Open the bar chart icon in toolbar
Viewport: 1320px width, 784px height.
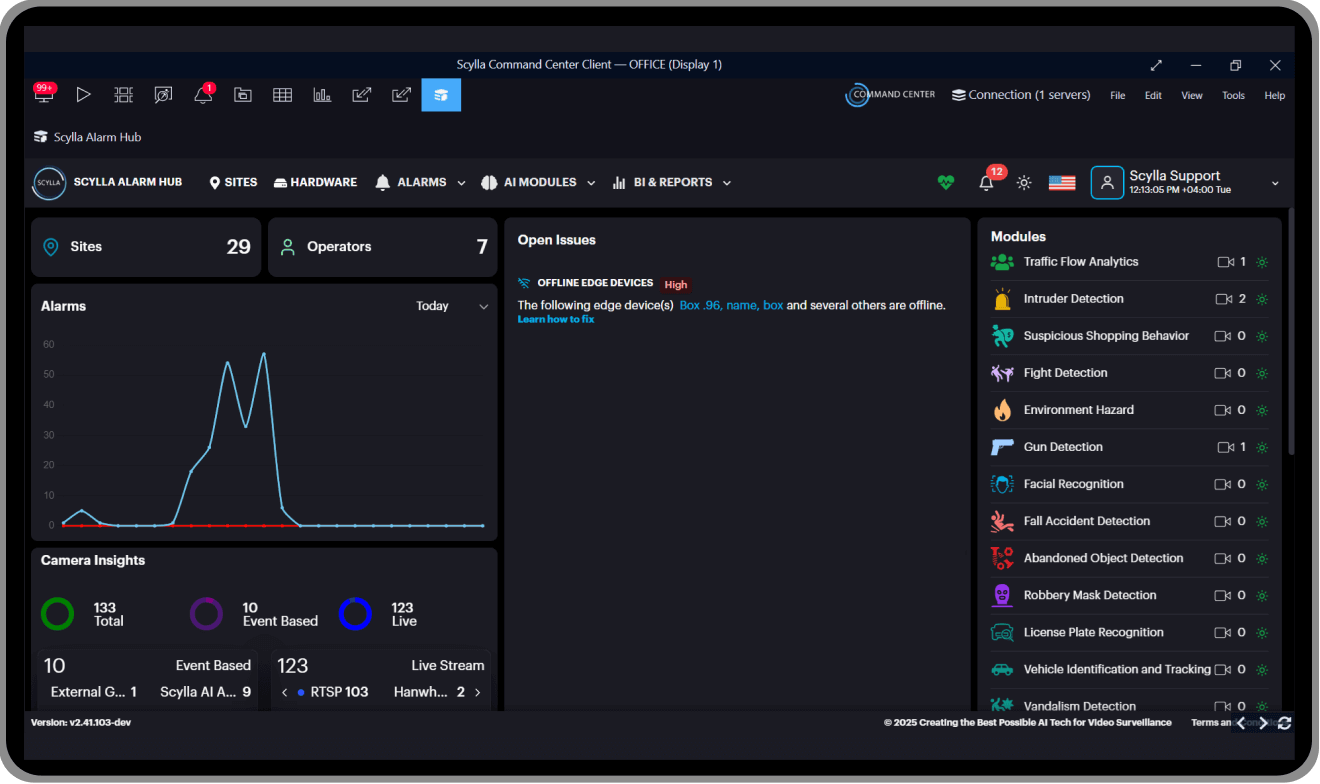pos(322,95)
